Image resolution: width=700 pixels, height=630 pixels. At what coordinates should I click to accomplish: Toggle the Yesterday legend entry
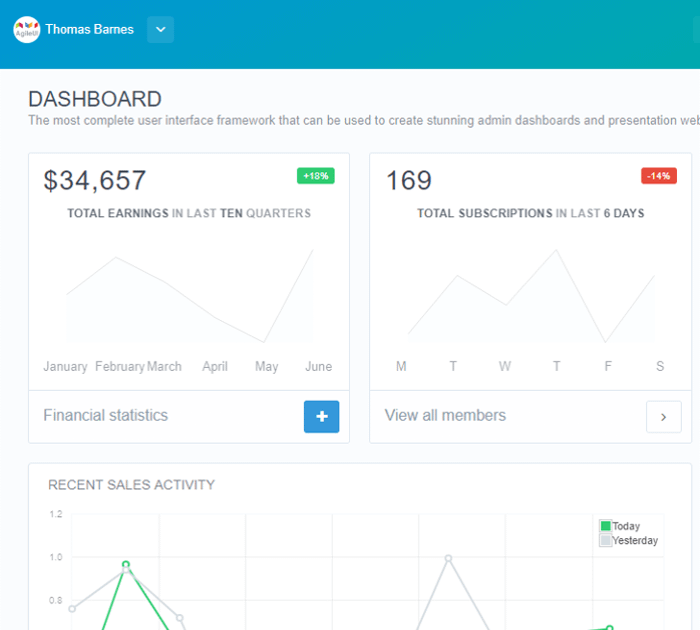pyautogui.click(x=629, y=541)
